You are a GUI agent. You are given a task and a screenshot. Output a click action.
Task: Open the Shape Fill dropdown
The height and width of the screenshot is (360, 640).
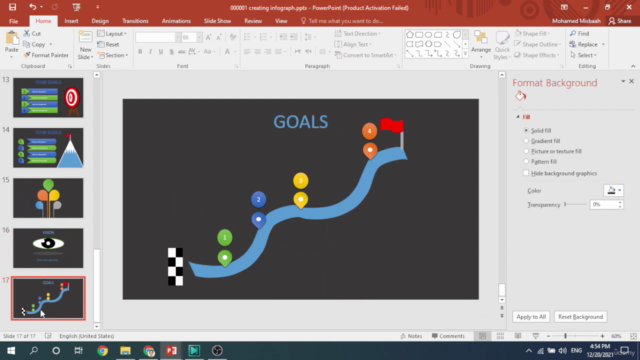pyautogui.click(x=532, y=33)
